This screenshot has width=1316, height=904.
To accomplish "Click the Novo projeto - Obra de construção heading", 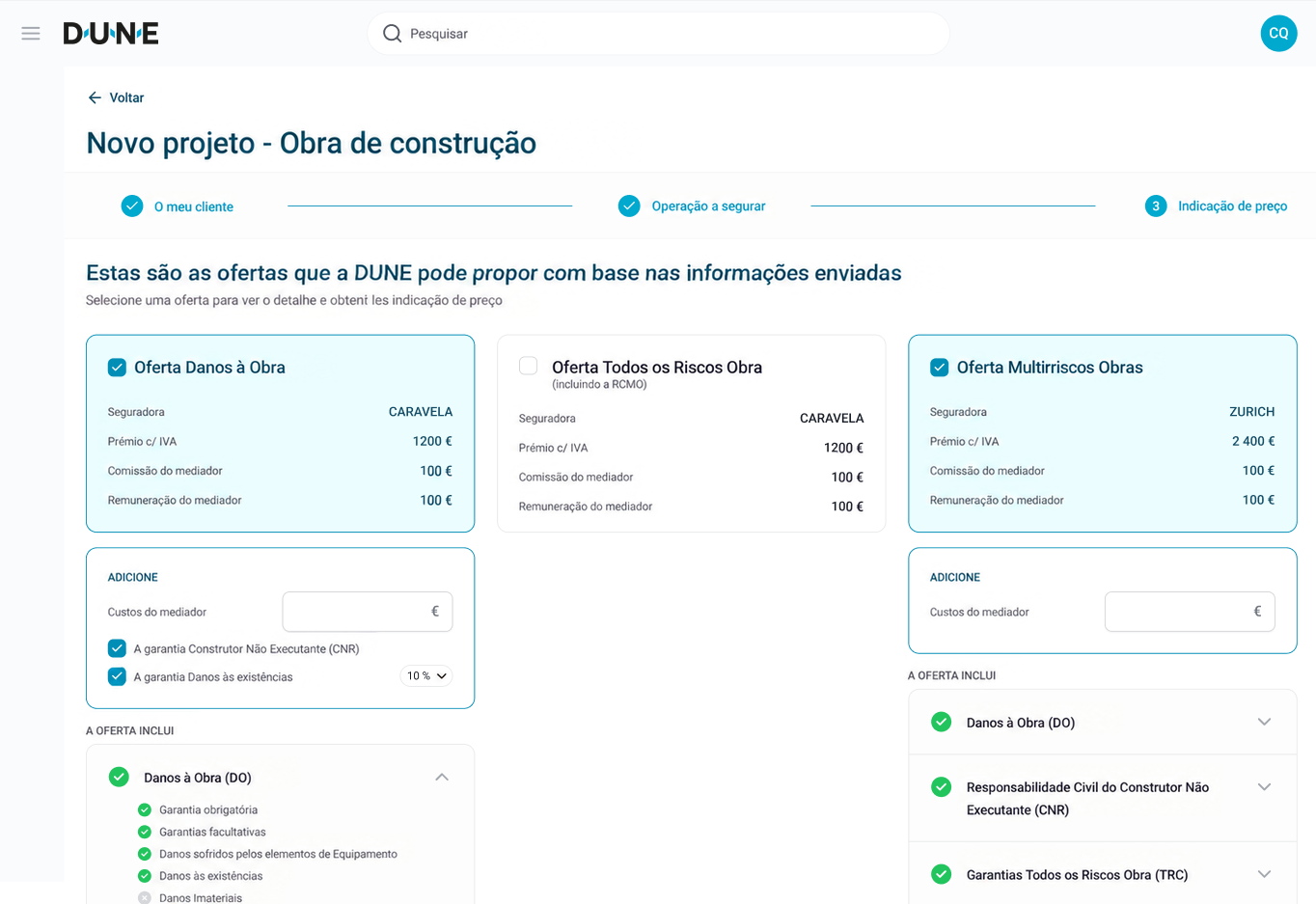I will [x=312, y=143].
